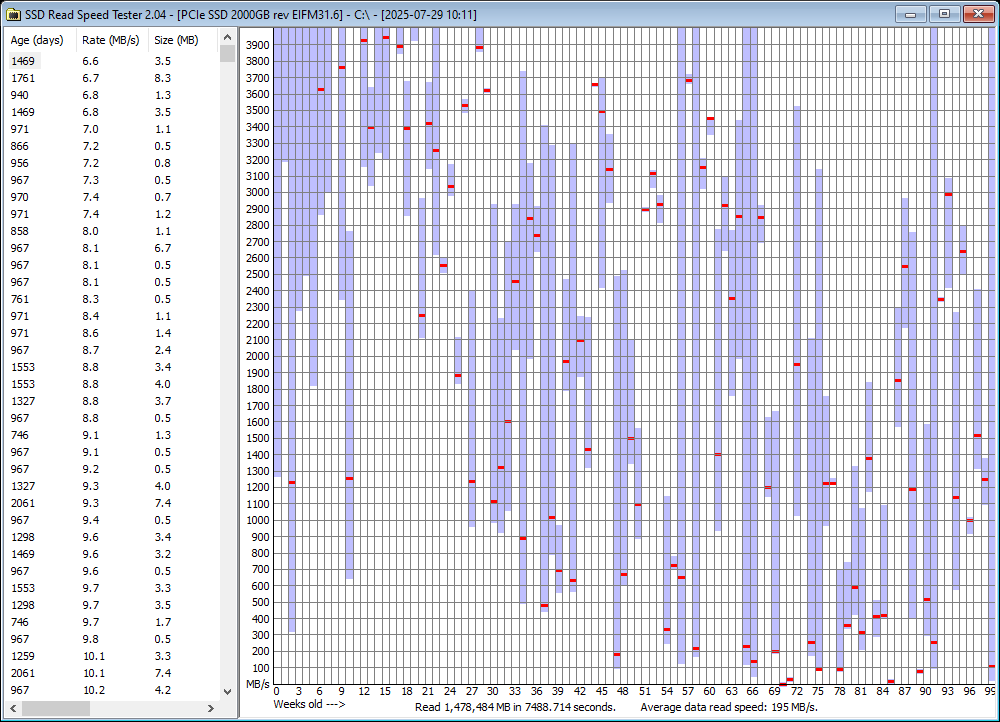Select the row with age 1259 and rate 10.1
The width and height of the screenshot is (1000, 722).
tap(112, 656)
